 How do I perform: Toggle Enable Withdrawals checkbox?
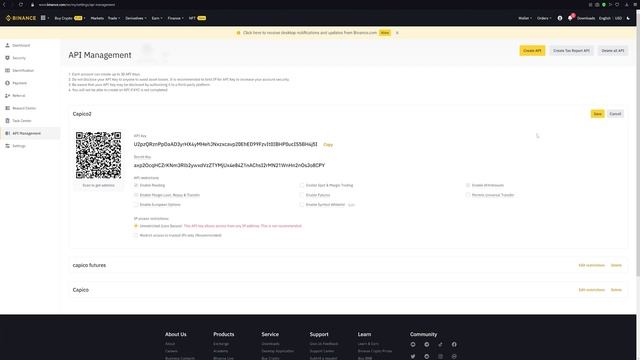click(468, 185)
